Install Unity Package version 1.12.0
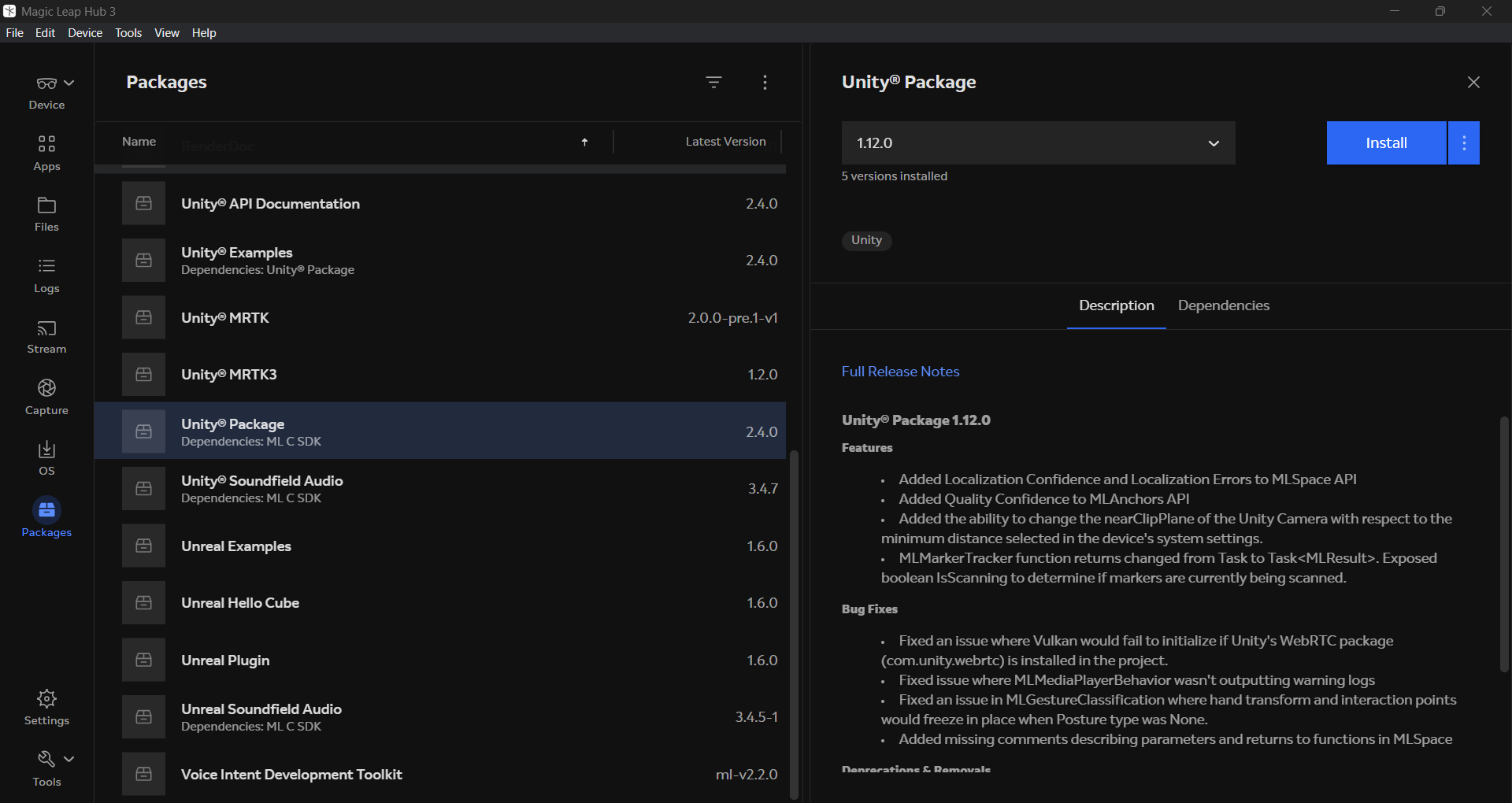Image resolution: width=1512 pixels, height=803 pixels. coord(1386,142)
